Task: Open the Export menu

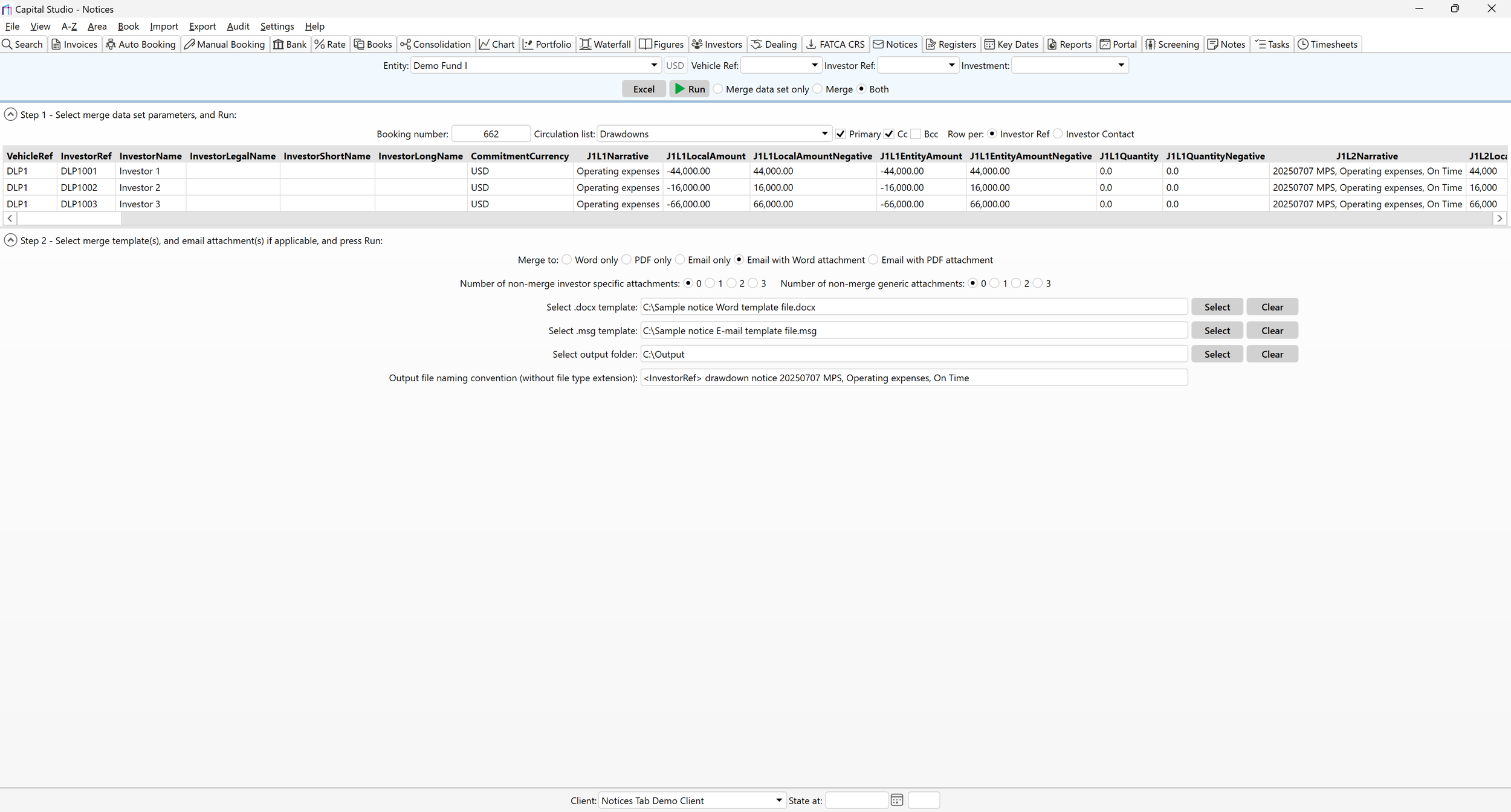Action: point(202,26)
